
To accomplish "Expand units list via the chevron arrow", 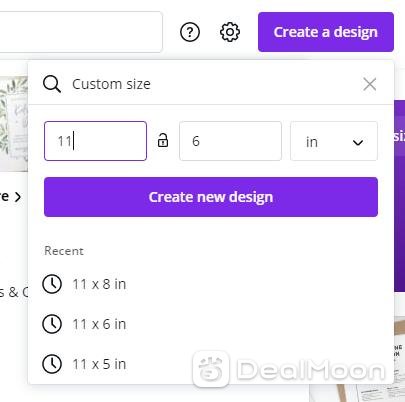I will click(358, 143).
